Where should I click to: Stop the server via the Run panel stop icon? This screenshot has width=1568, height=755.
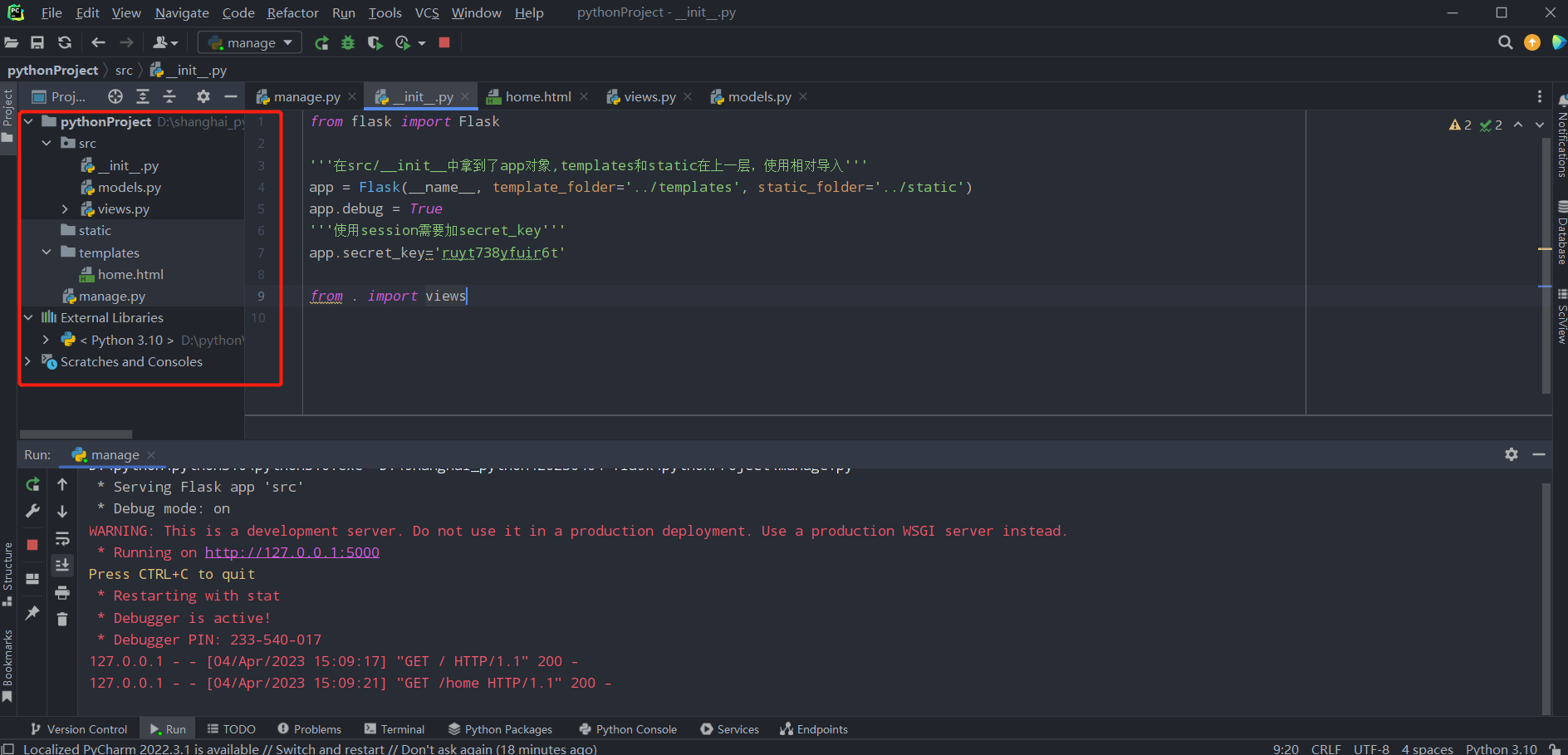[32, 545]
